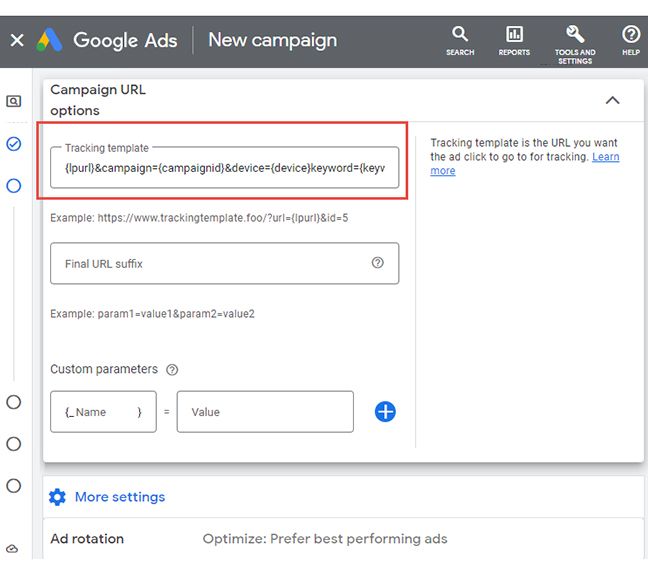
Task: Click the Final URL suffix help icon
Action: 377,263
